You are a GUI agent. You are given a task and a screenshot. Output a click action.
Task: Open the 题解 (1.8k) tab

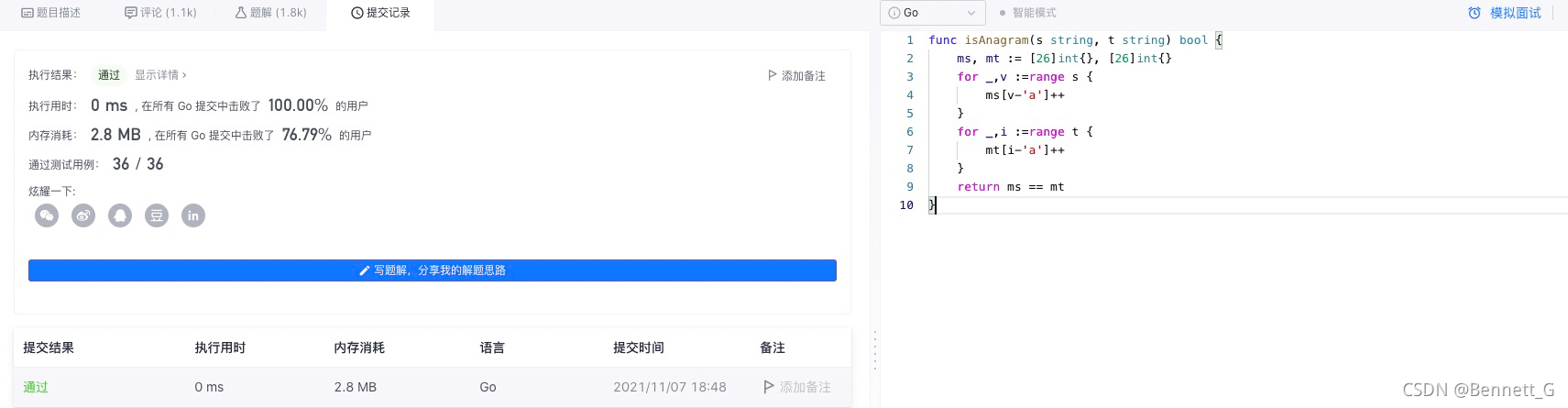(271, 13)
